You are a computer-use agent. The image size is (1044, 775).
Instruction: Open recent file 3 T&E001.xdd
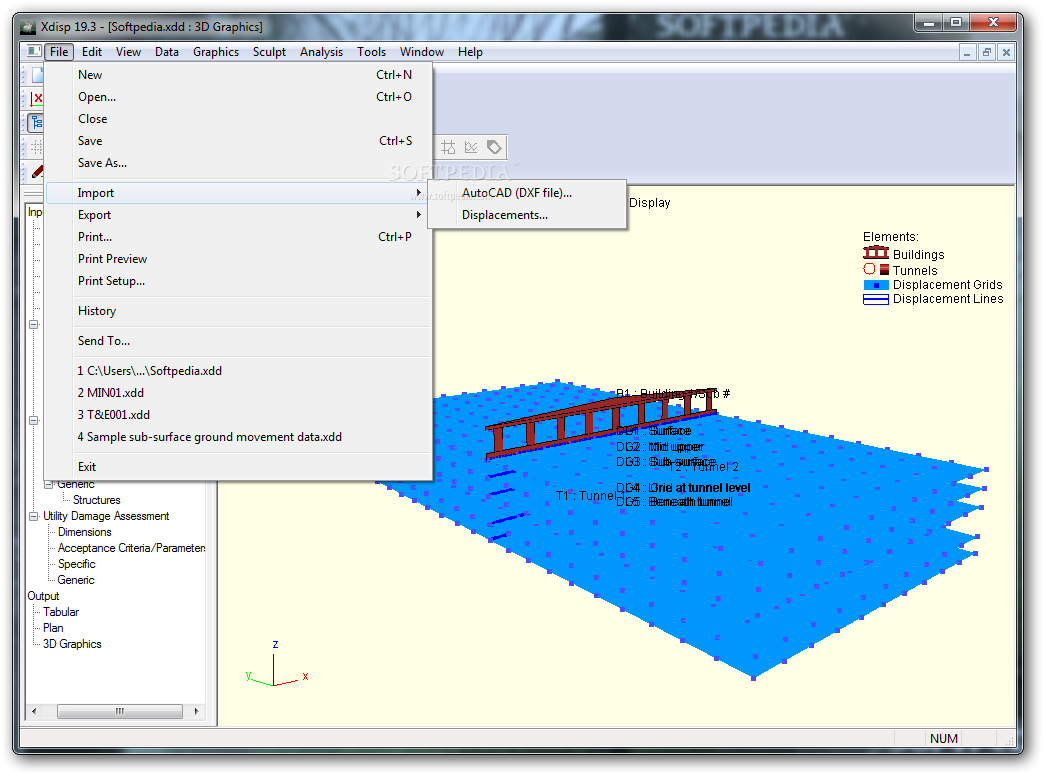coord(240,414)
